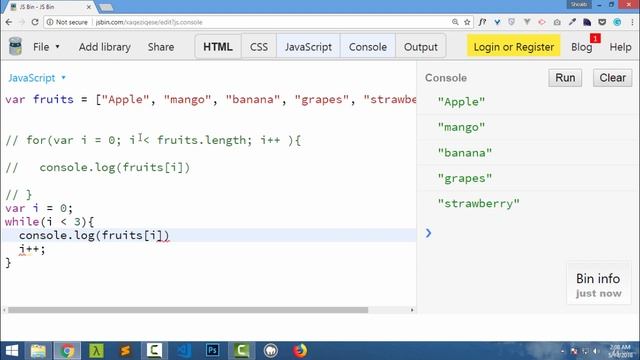The image size is (640, 360).
Task: Open Sublime Text from taskbar
Action: coord(125,351)
